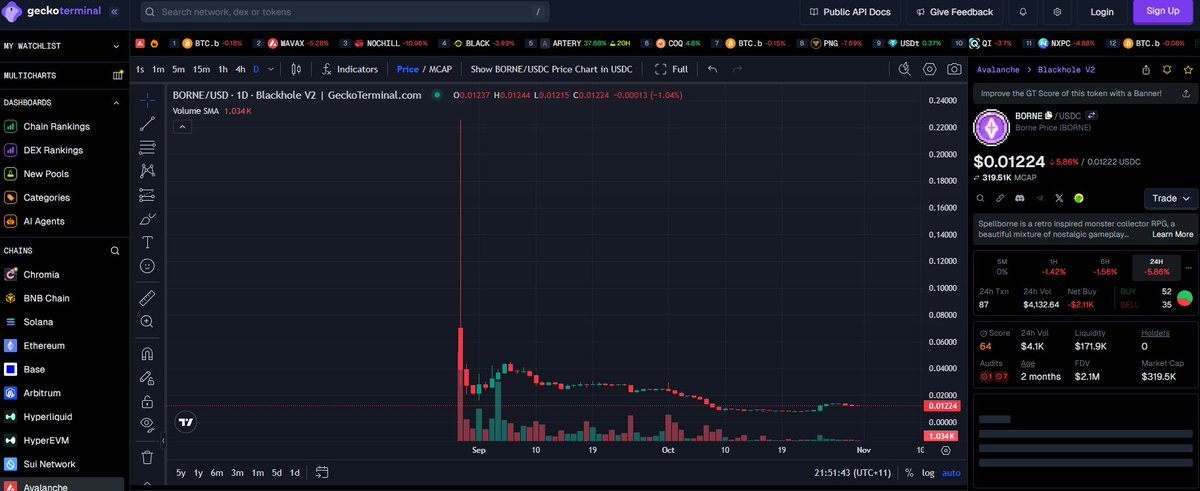The width and height of the screenshot is (1200, 491).
Task: Collapse the left sidebar with double chevron
Action: point(114,12)
